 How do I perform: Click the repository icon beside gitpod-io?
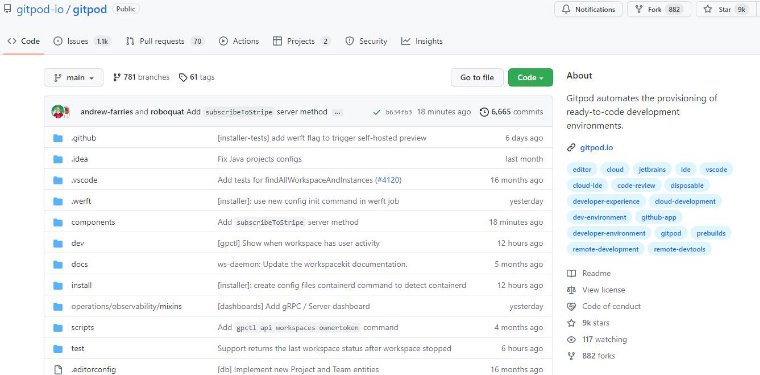[x=7, y=9]
